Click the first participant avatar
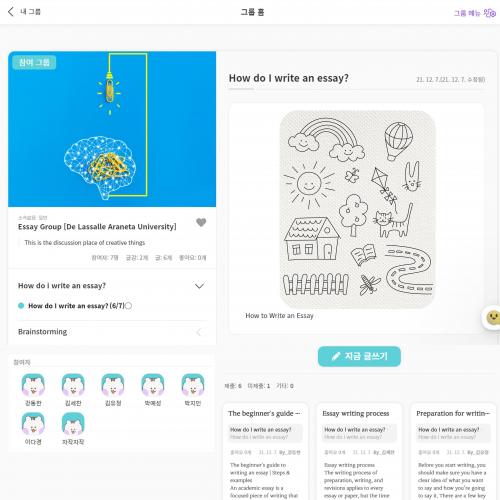 click(33, 385)
